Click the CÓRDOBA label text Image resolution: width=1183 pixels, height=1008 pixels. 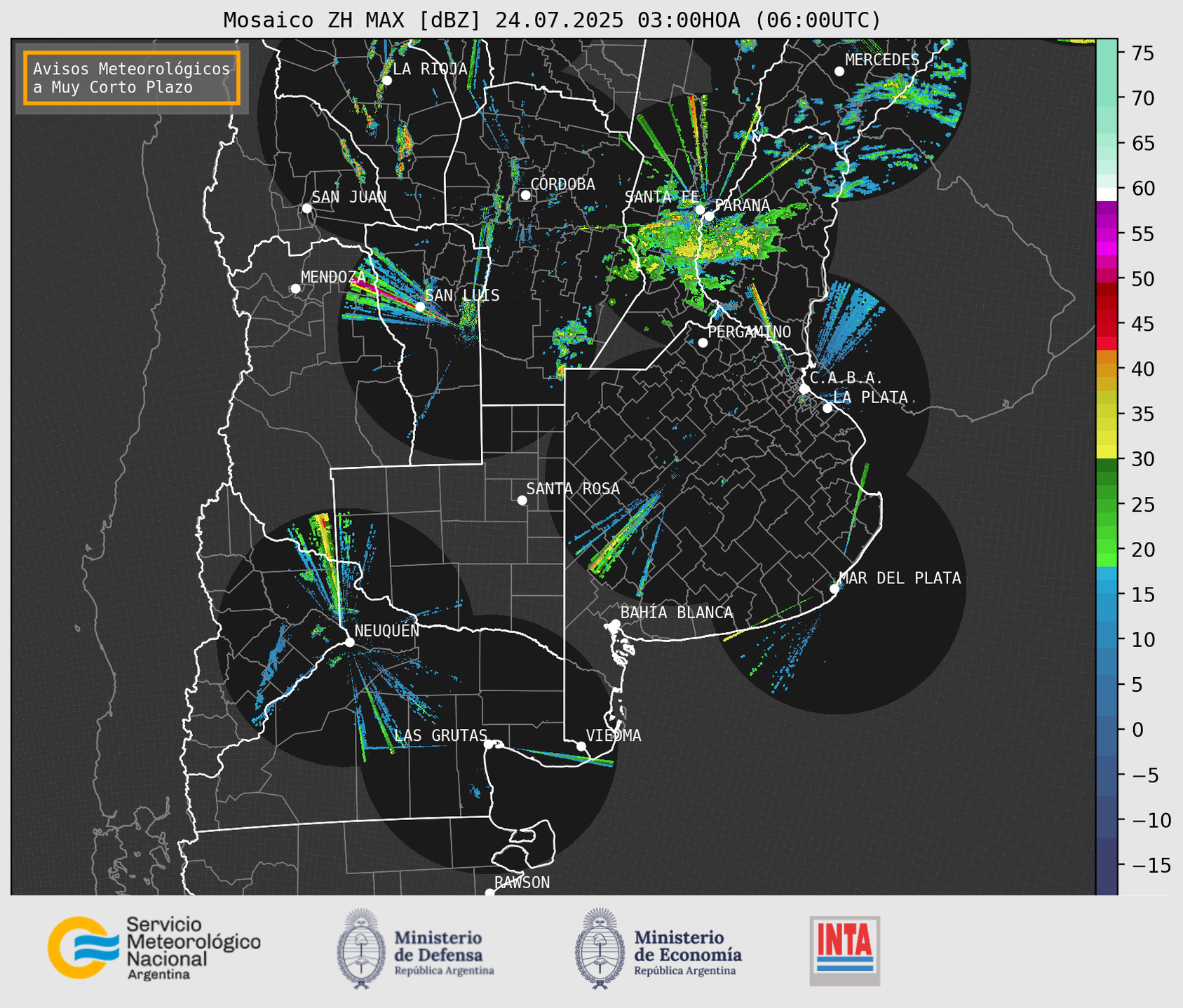[x=562, y=184]
